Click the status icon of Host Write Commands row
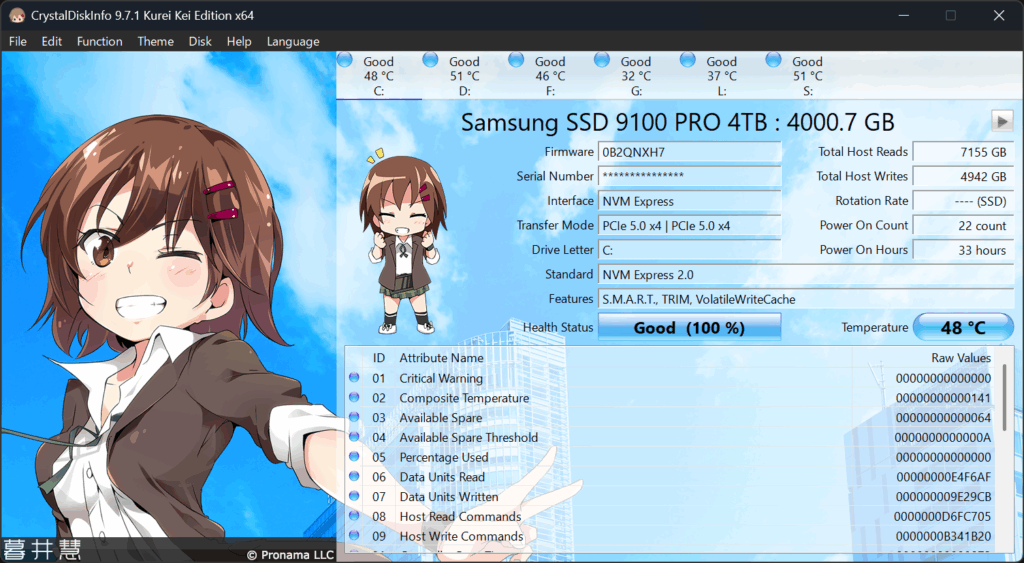The height and width of the screenshot is (563, 1024). point(354,535)
